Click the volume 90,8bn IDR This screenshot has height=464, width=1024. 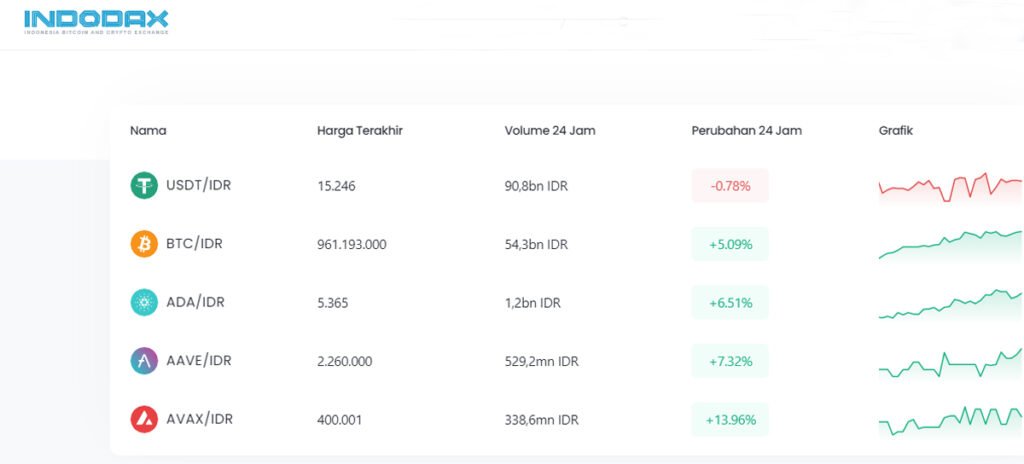536,186
